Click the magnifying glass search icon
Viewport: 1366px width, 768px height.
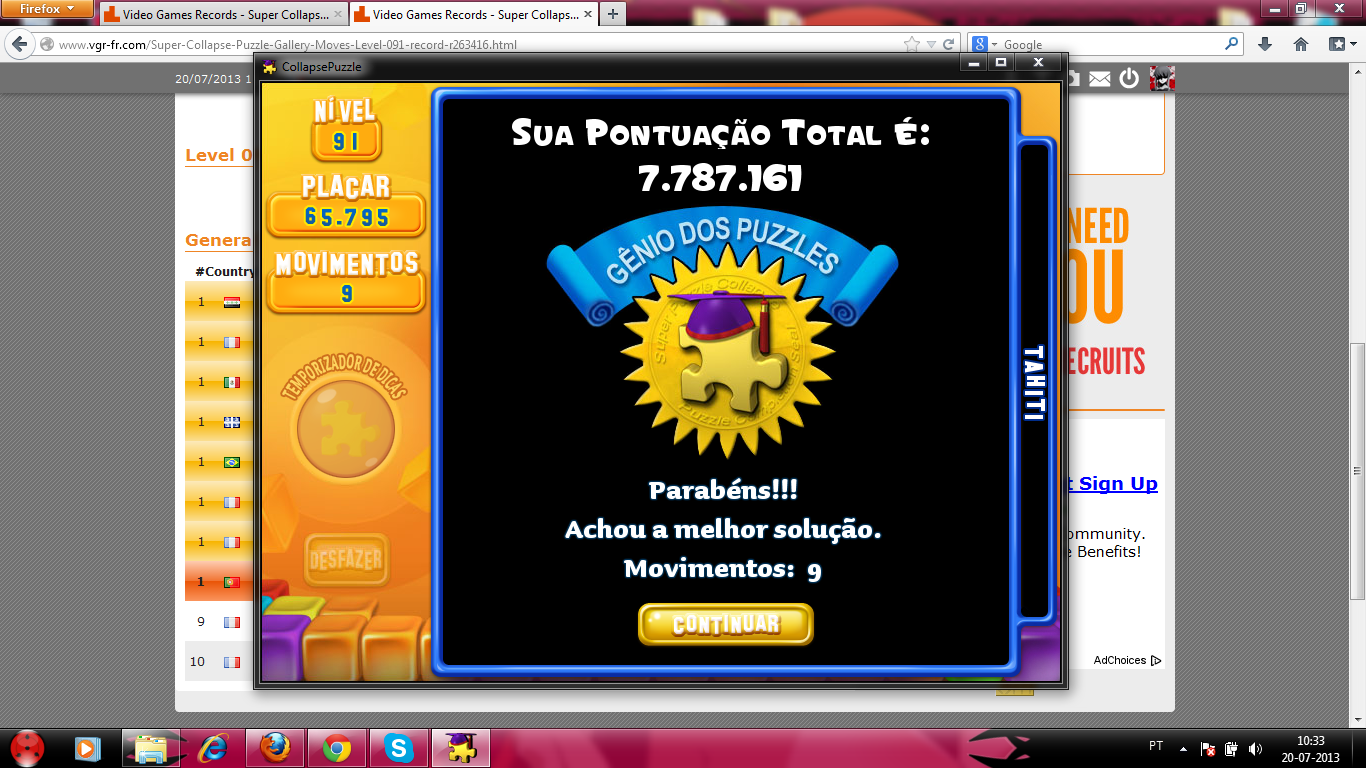click(1231, 44)
